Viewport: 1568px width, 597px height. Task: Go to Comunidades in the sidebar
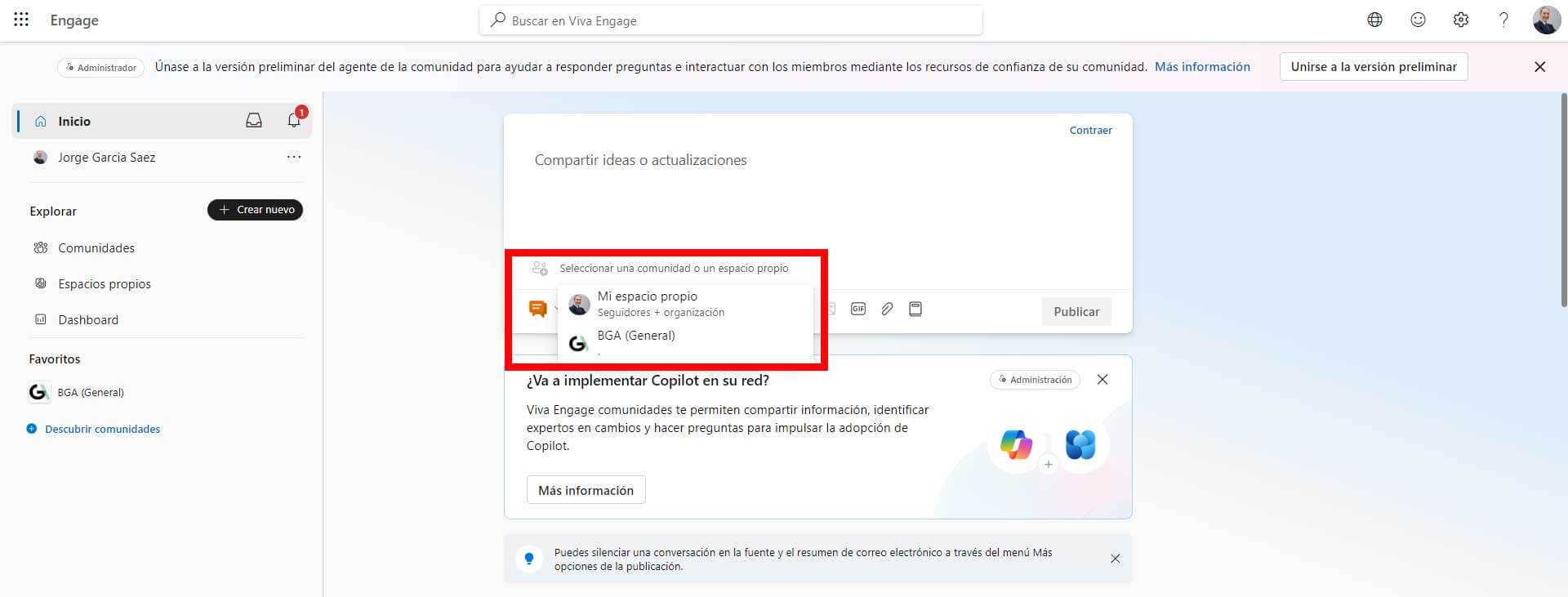point(96,248)
